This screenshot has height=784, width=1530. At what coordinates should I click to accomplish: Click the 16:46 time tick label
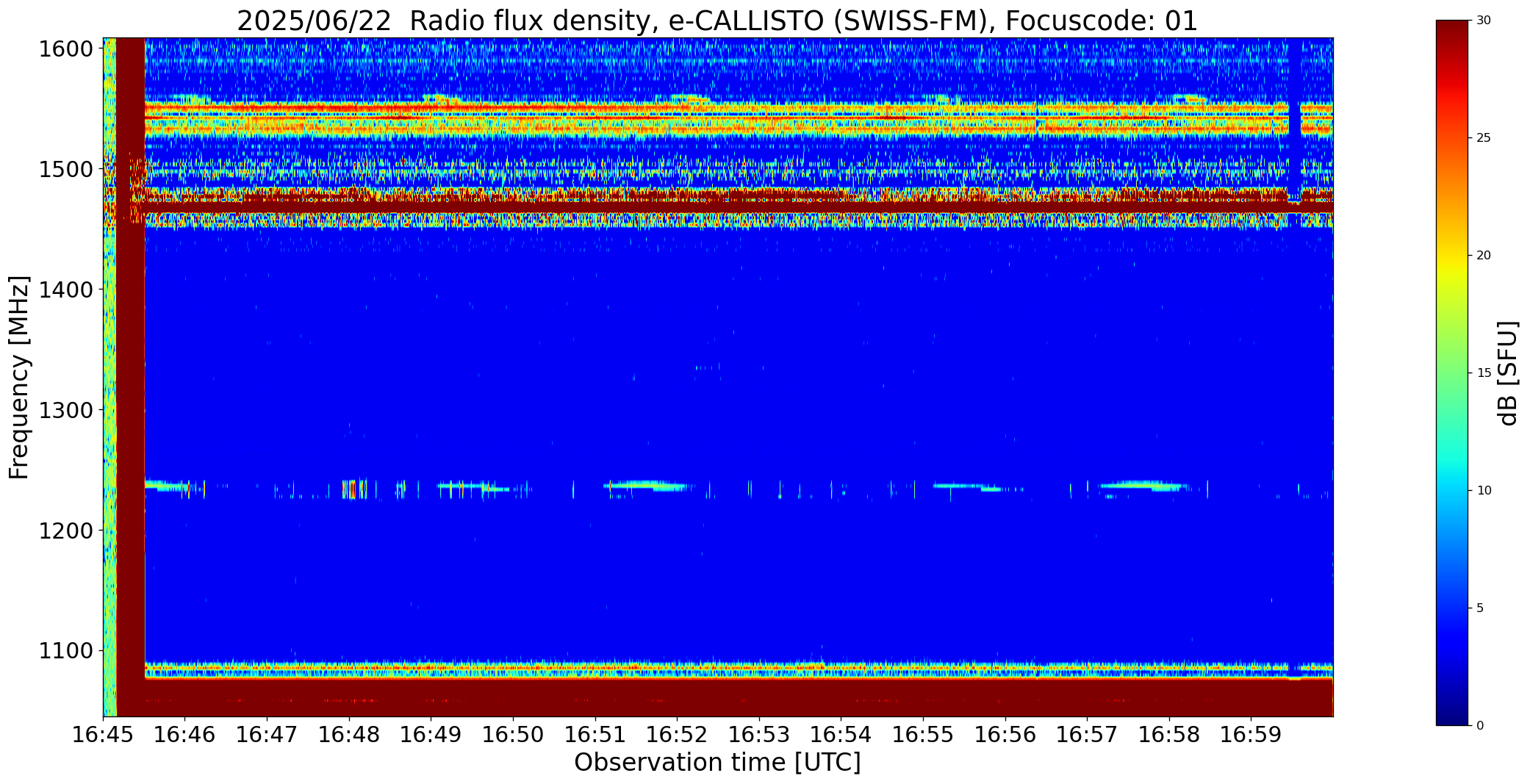click(185, 735)
